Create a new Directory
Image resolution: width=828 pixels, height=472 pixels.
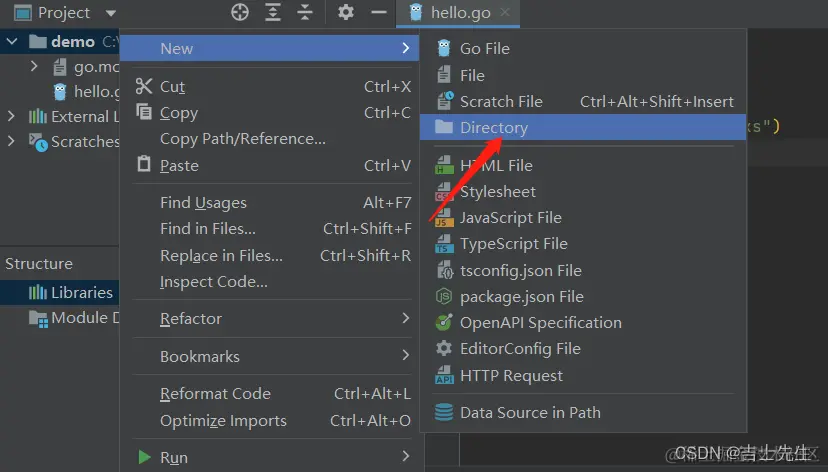click(x=583, y=127)
